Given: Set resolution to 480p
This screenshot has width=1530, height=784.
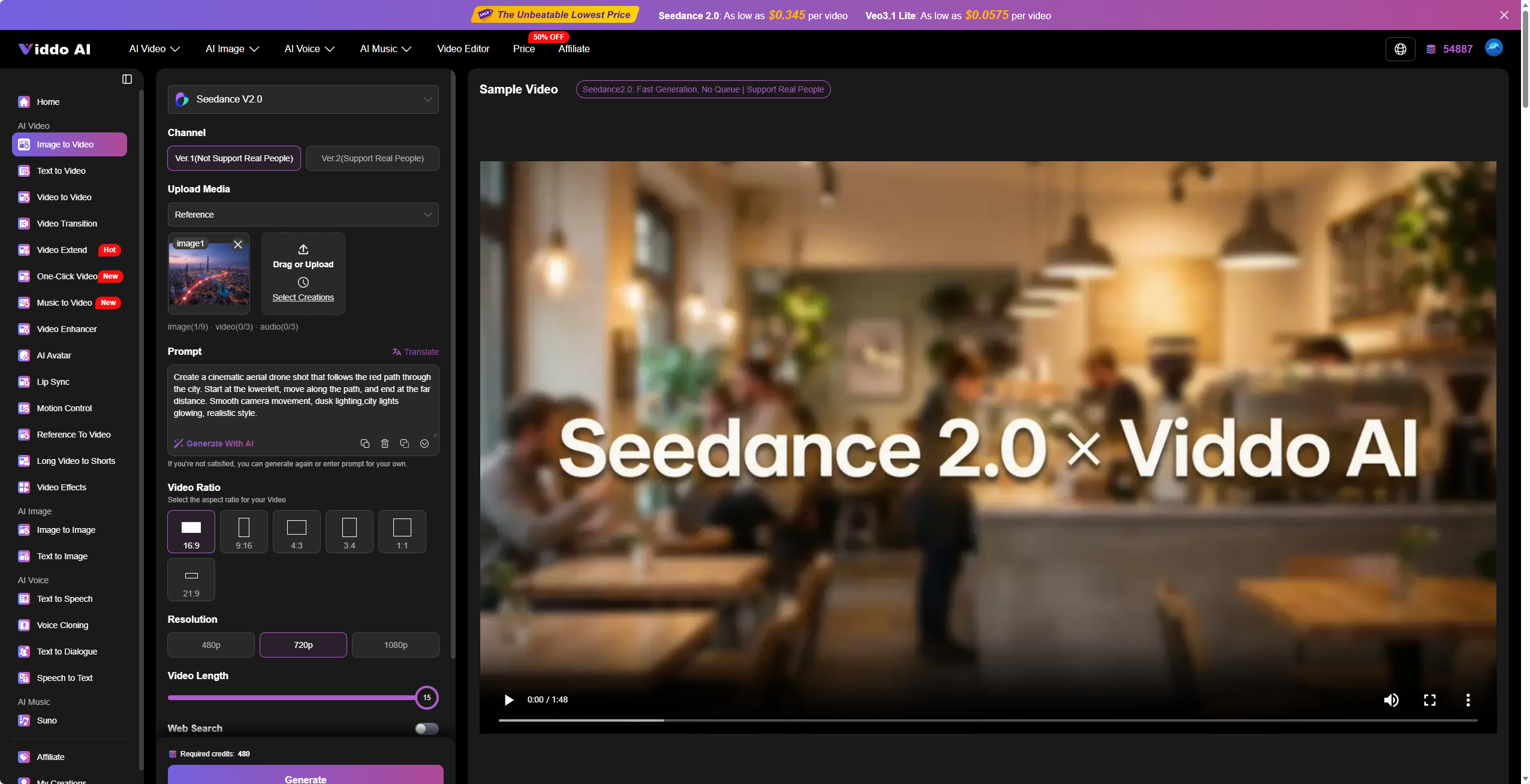Looking at the screenshot, I should pyautogui.click(x=211, y=645).
